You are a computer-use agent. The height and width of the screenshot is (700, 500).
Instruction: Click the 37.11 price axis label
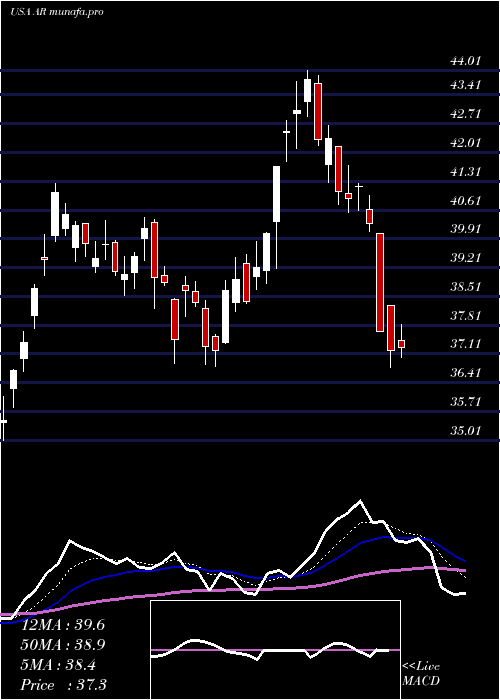coord(465,344)
